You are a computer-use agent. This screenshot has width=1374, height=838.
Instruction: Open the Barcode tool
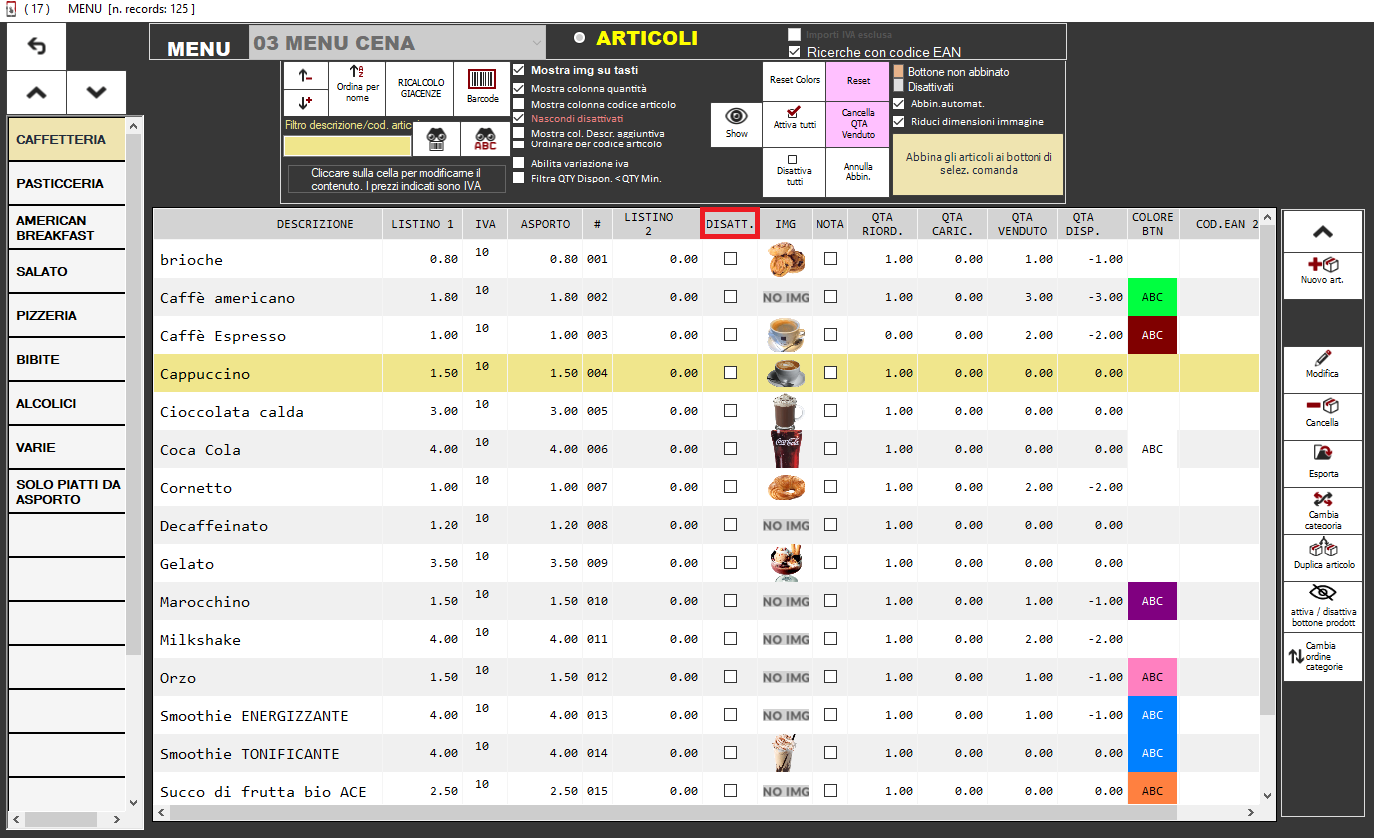(482, 81)
